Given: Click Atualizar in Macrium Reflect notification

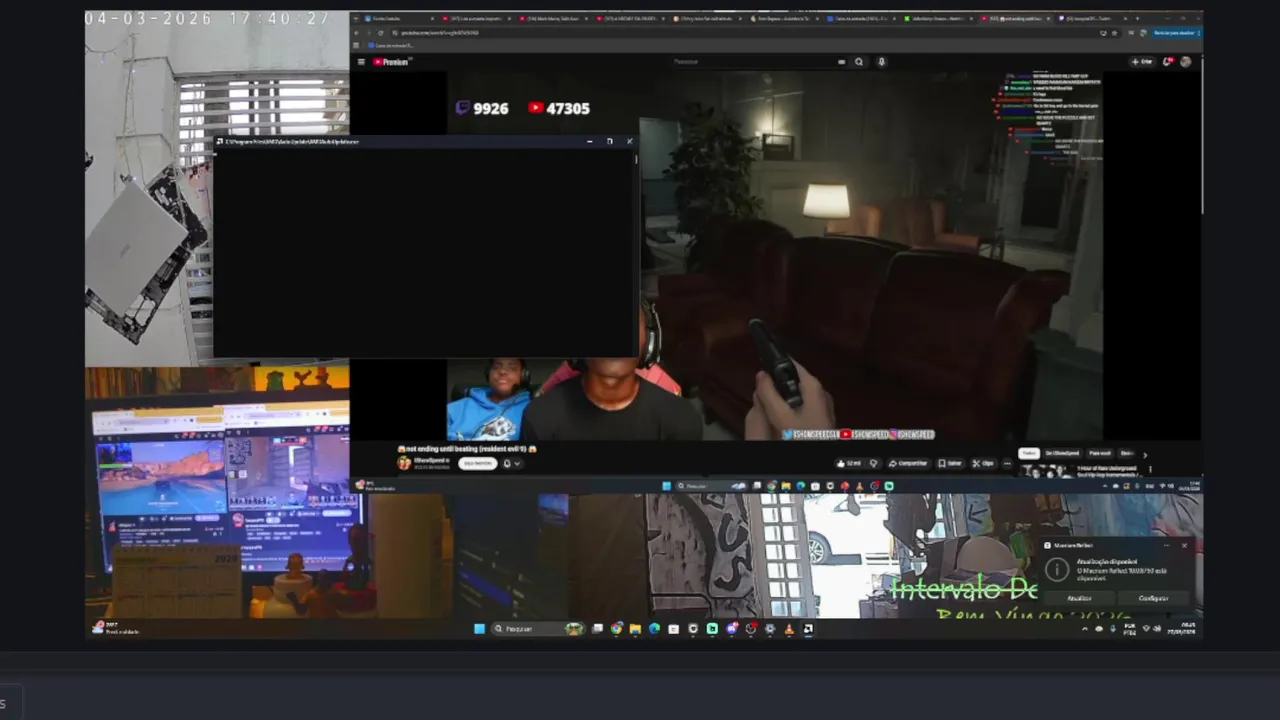Looking at the screenshot, I should click(1080, 598).
